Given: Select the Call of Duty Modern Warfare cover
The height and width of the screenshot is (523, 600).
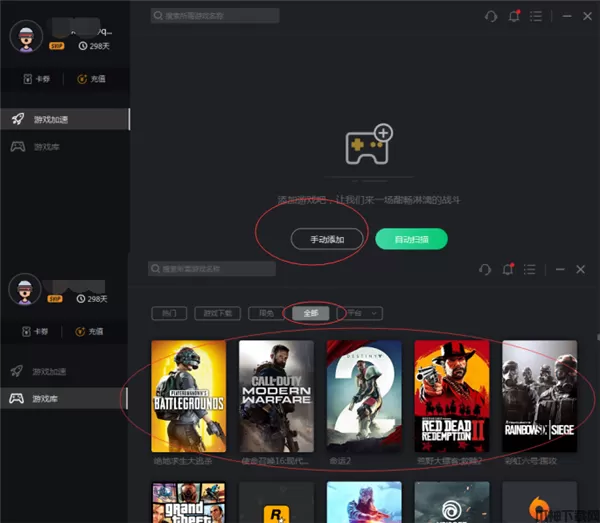Looking at the screenshot, I should 276,396.
